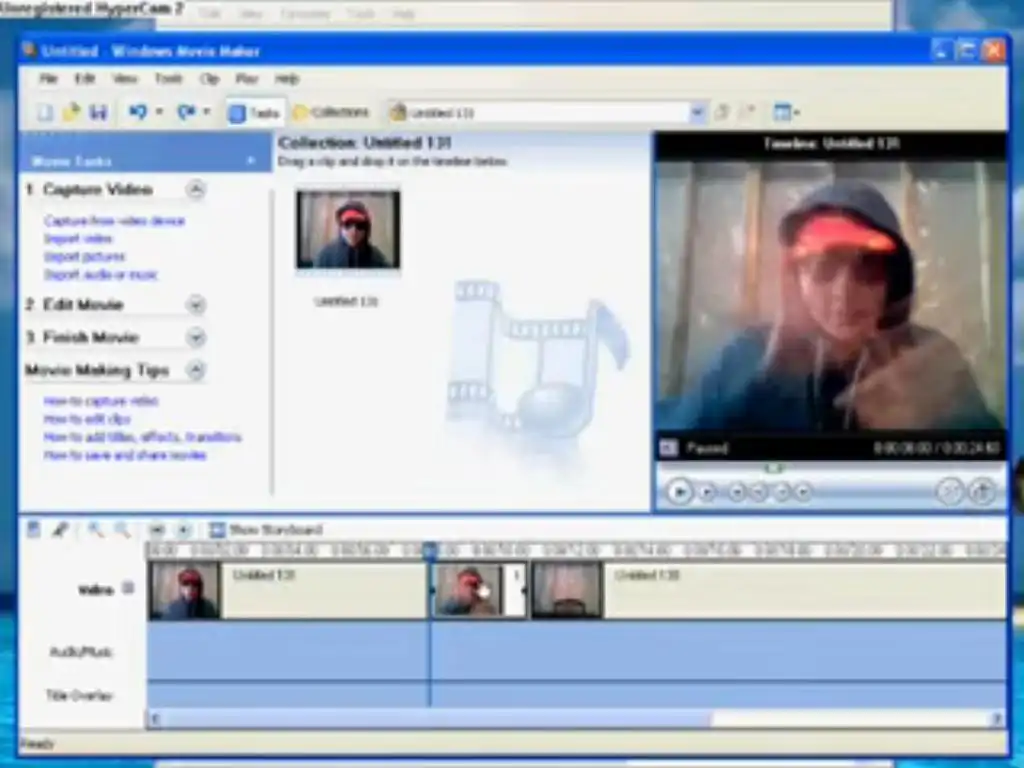Collapse the Capture Video section
The width and height of the screenshot is (1024, 768).
tap(195, 190)
